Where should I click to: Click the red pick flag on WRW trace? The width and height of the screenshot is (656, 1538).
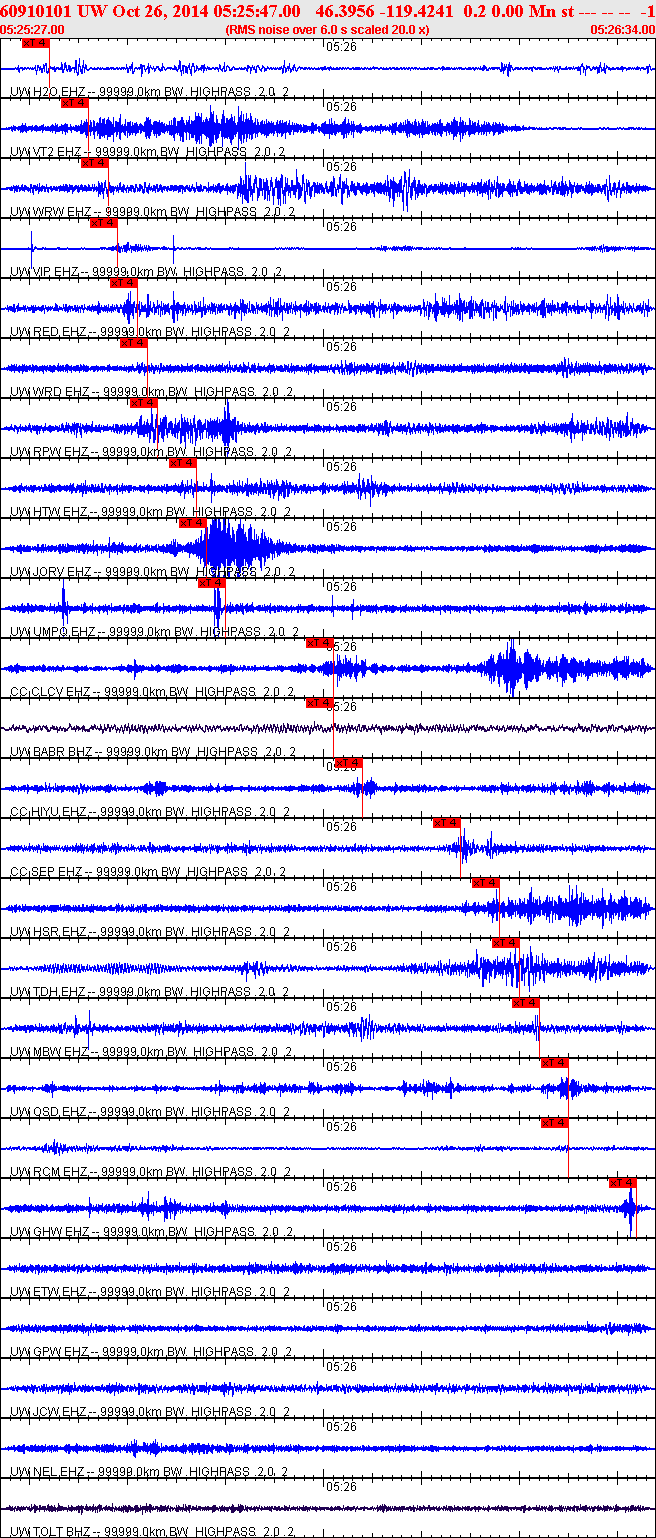pyautogui.click(x=94, y=163)
